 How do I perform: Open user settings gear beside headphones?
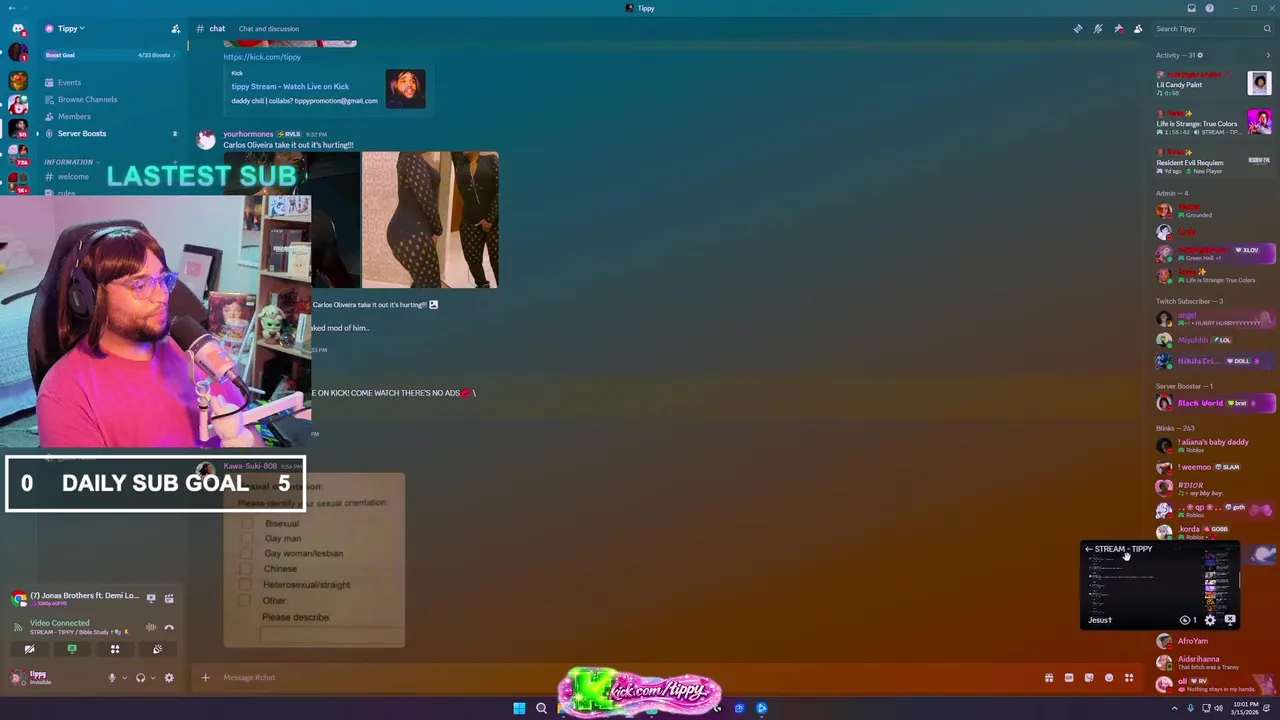coord(169,678)
